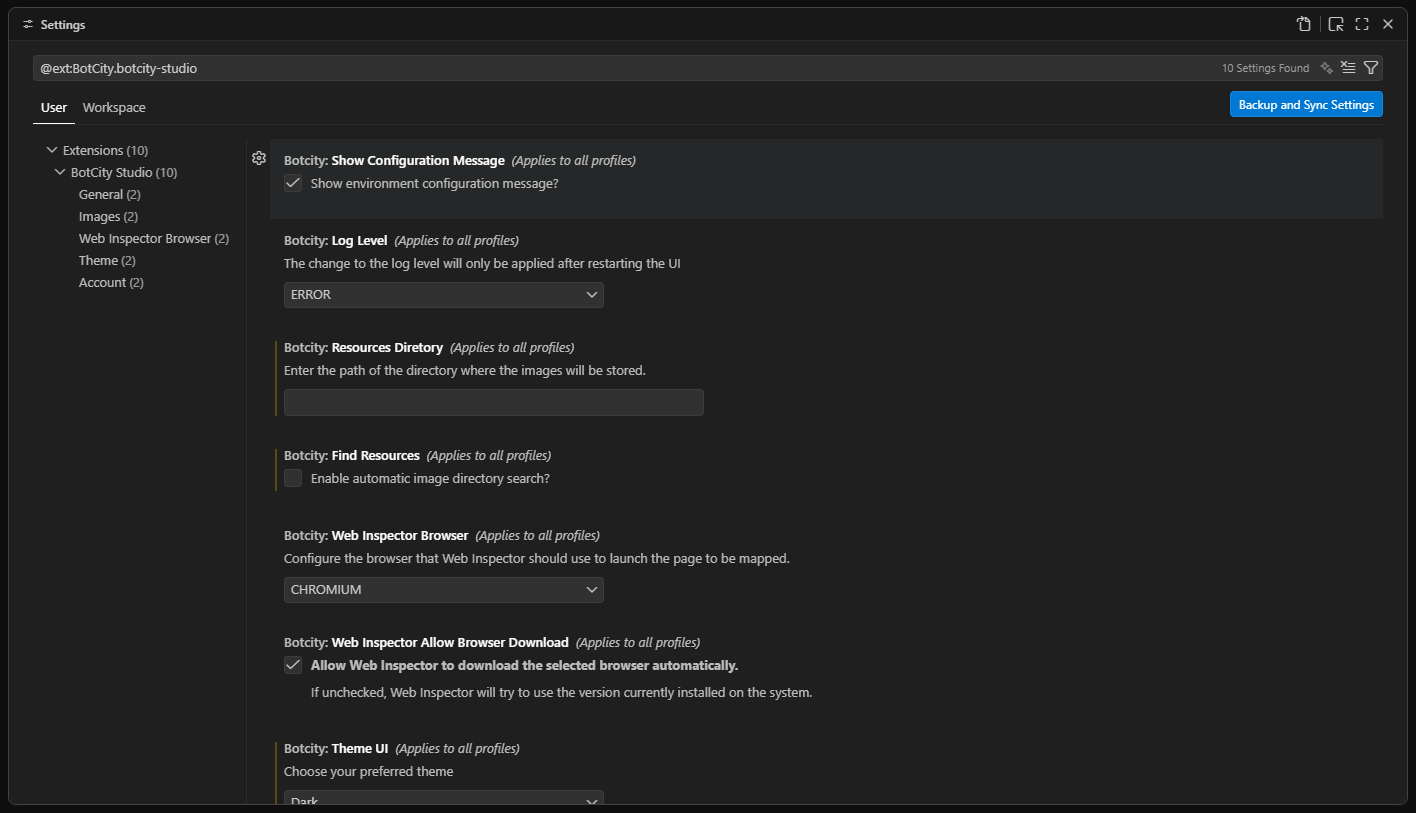Select Theme in settings tree

coord(107,260)
